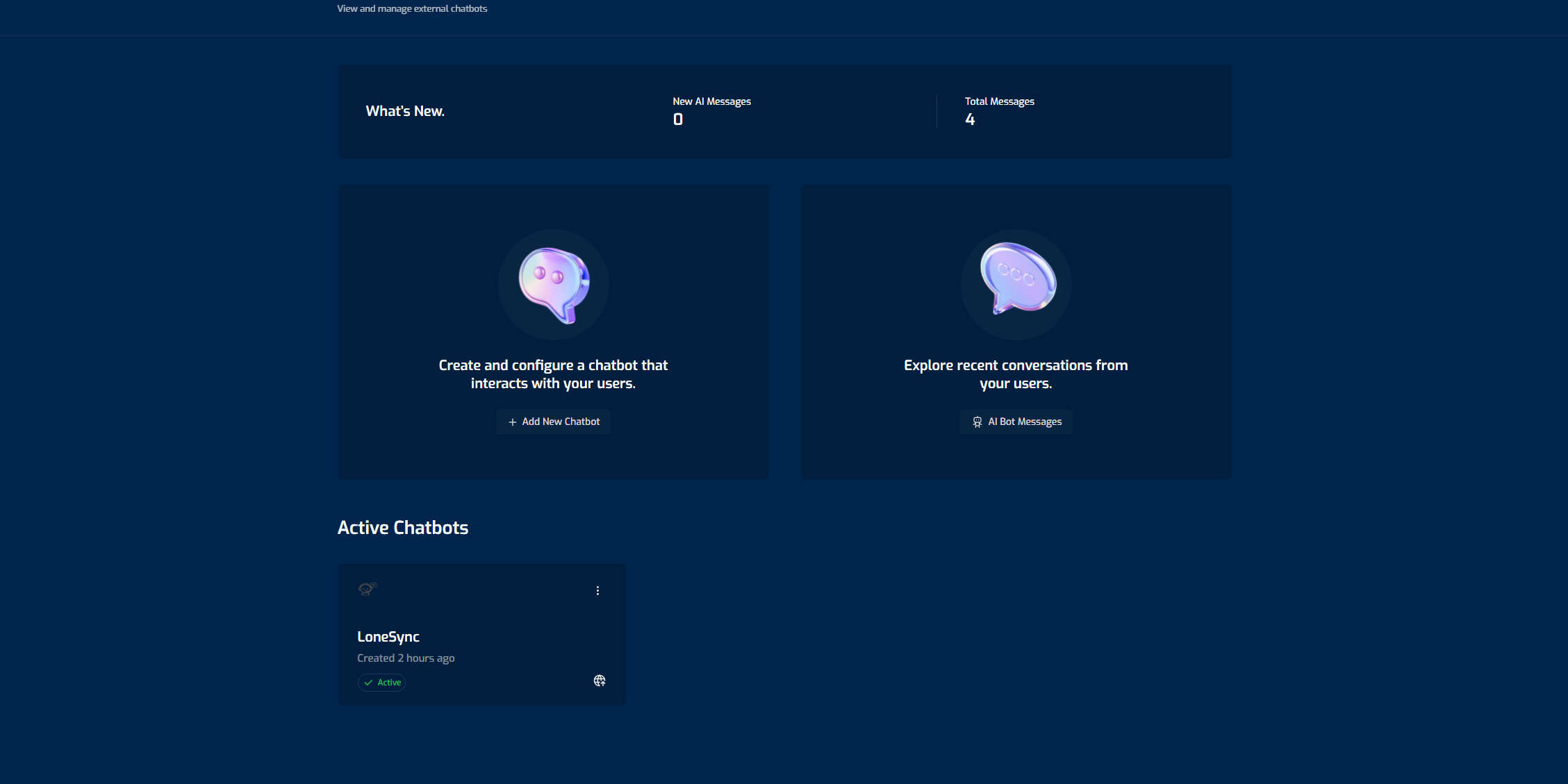This screenshot has width=1568, height=784.
Task: Click the LoneSync chatbot avatar icon
Action: (x=368, y=589)
